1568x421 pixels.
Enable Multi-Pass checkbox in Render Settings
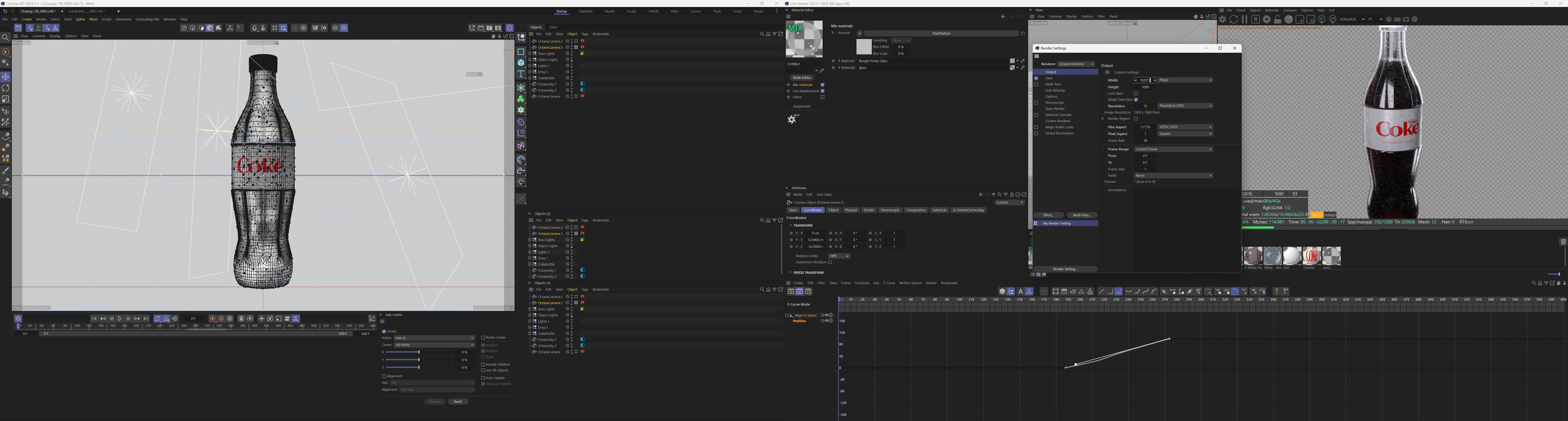pos(1036,84)
